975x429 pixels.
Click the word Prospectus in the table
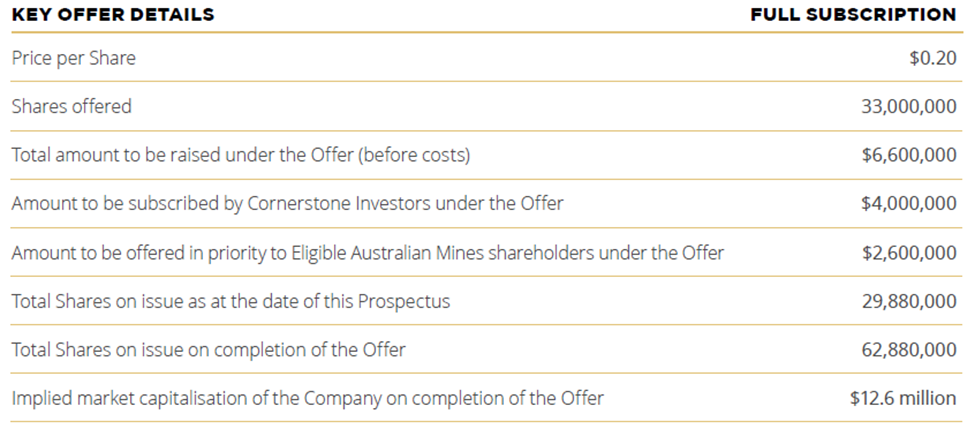coord(404,302)
